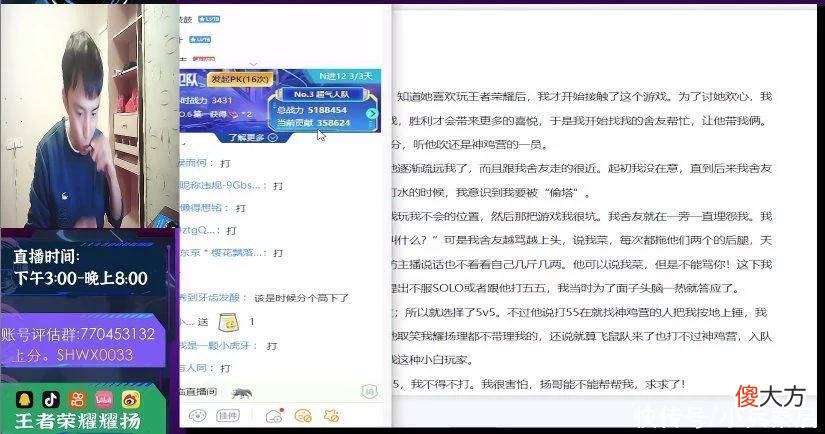Open the 挂件 widget button
Viewport: 825px width, 434px height.
228,416
